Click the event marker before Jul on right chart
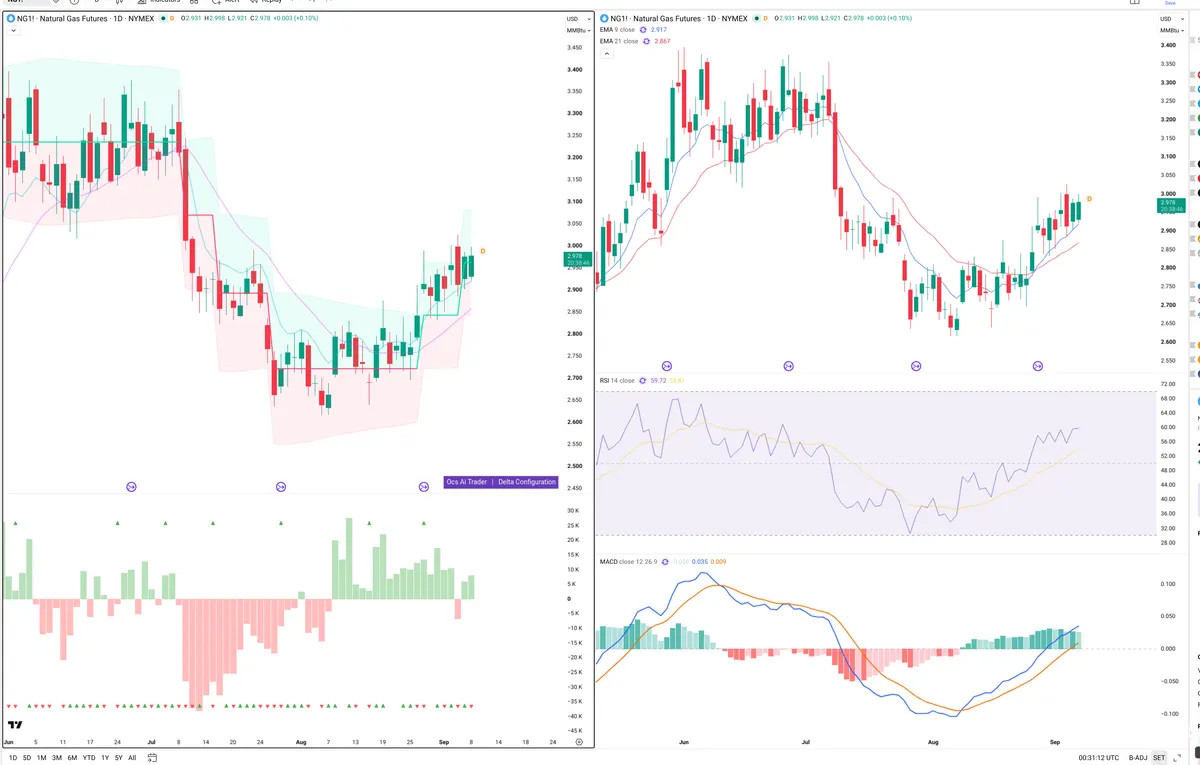This screenshot has width=1200, height=765. click(x=790, y=366)
